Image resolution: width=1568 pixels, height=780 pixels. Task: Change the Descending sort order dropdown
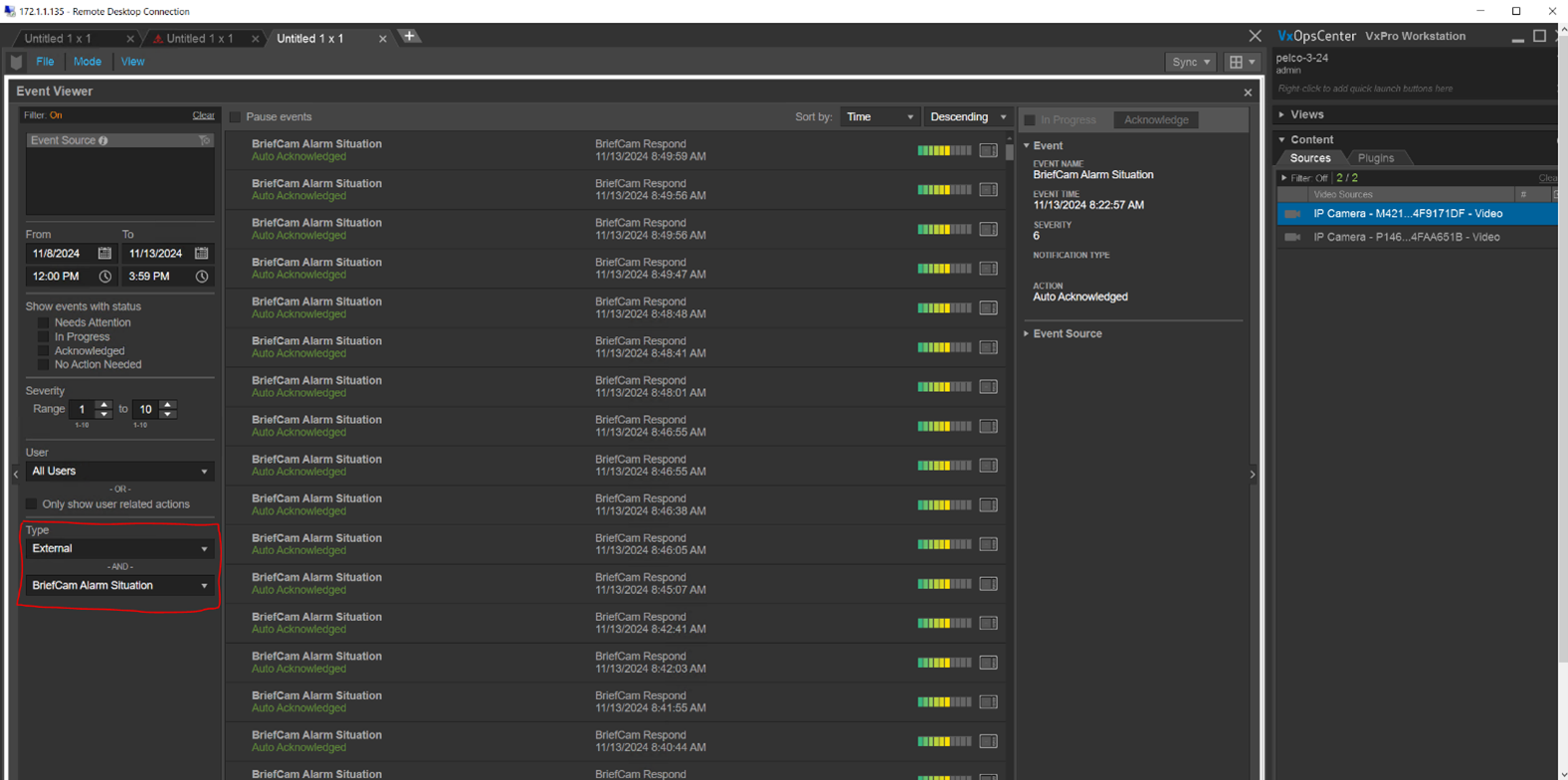968,117
